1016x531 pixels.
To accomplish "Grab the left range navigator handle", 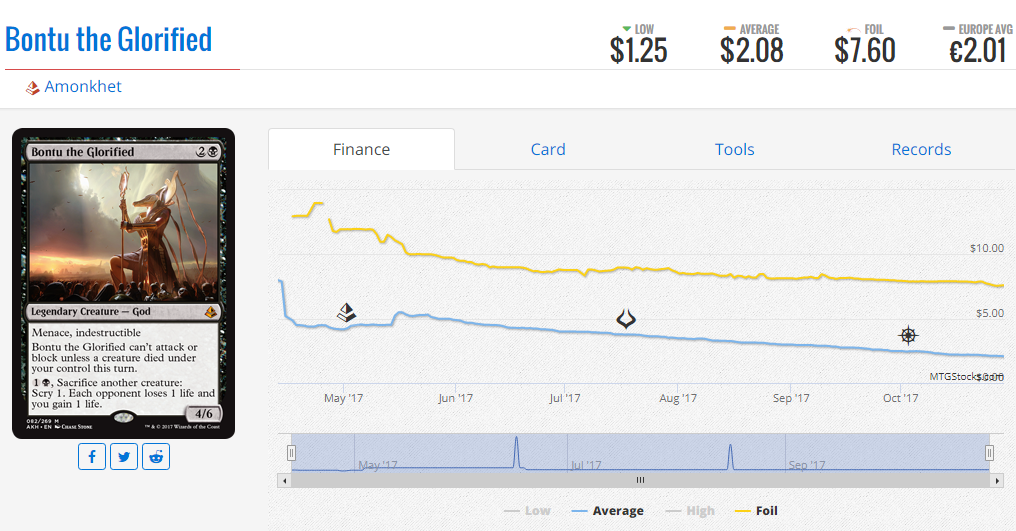I will pyautogui.click(x=292, y=453).
